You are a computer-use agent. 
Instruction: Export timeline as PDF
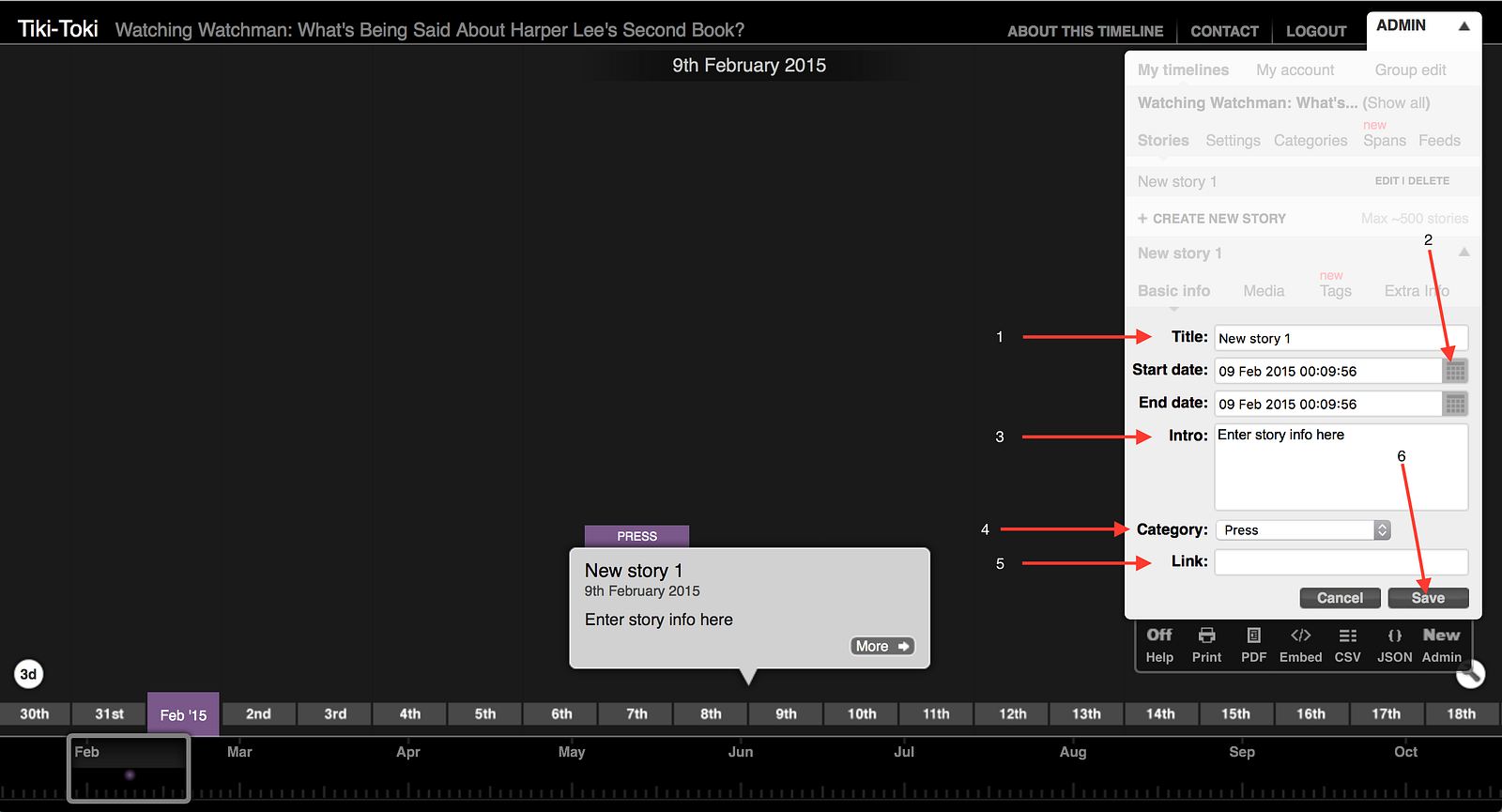coord(1253,645)
